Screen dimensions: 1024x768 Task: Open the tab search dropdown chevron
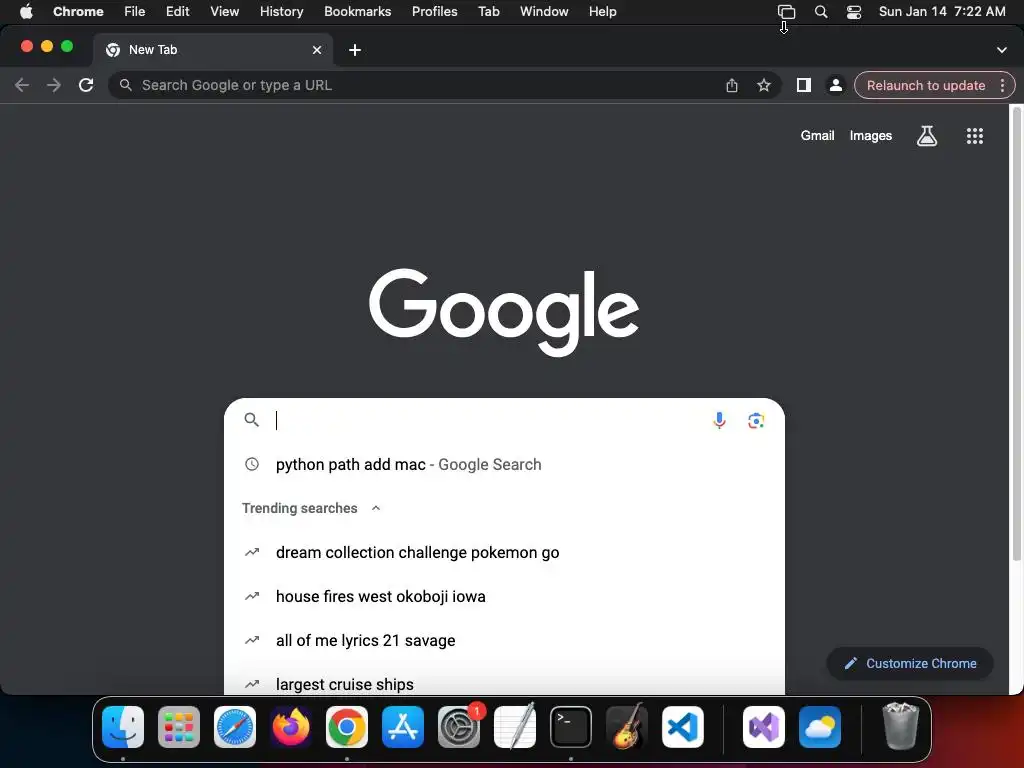tap(1001, 50)
